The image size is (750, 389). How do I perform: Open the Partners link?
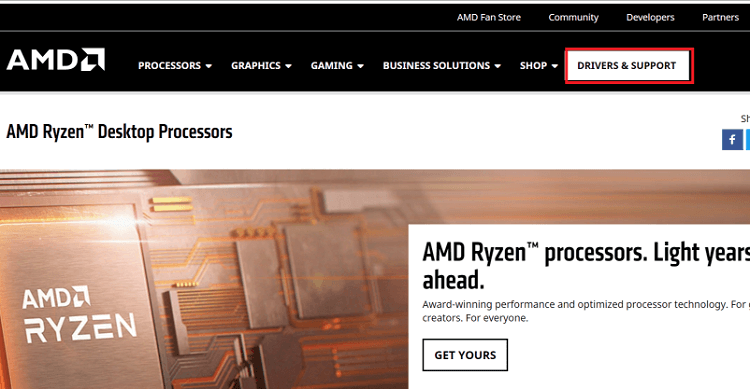pyautogui.click(x=720, y=17)
